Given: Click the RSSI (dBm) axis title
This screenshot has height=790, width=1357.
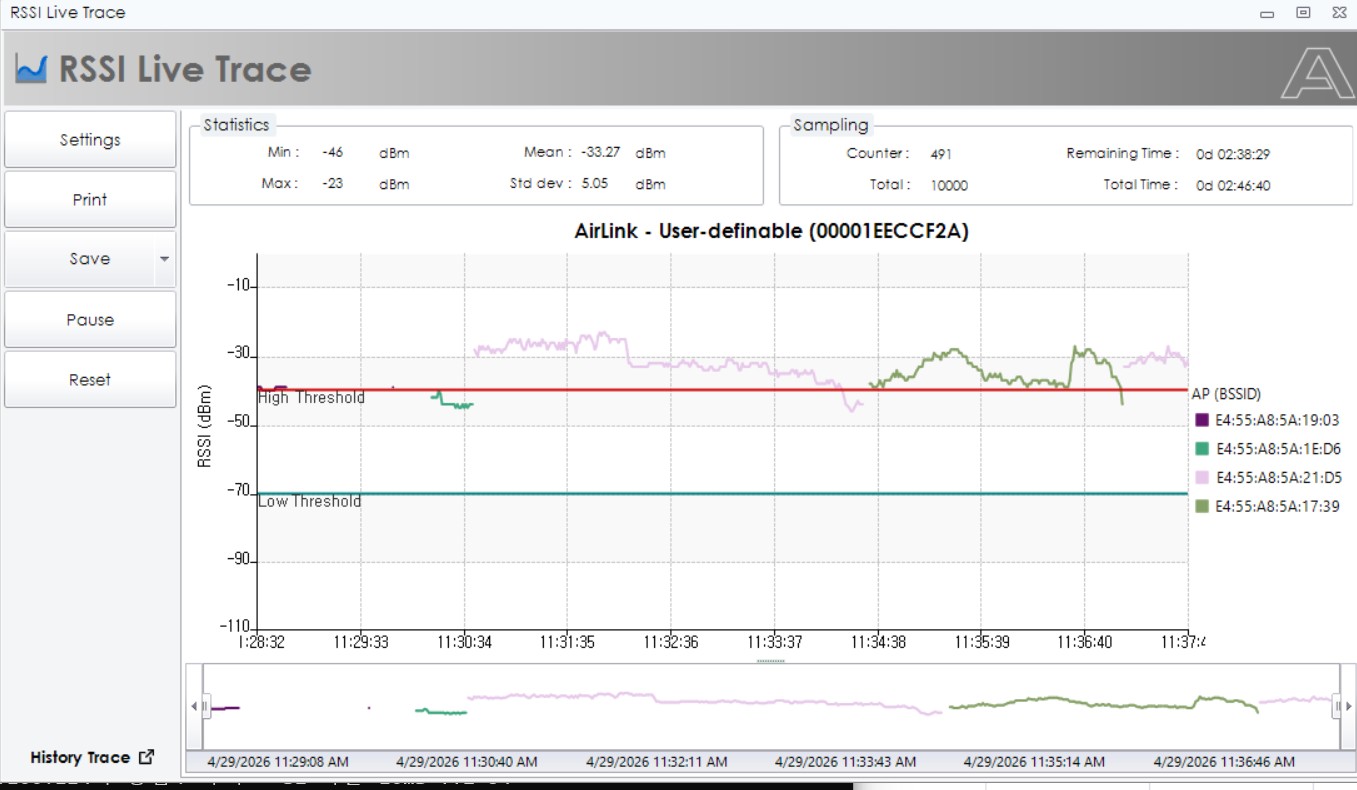Looking at the screenshot, I should pos(205,426).
